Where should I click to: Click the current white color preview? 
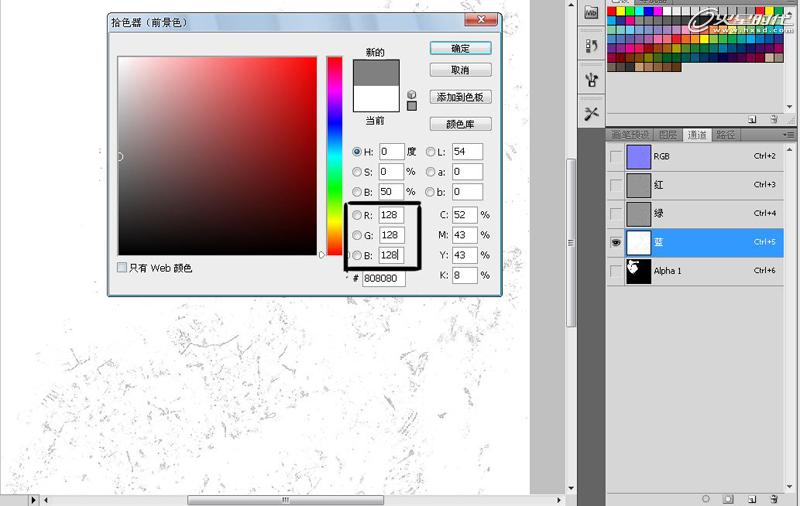[376, 98]
